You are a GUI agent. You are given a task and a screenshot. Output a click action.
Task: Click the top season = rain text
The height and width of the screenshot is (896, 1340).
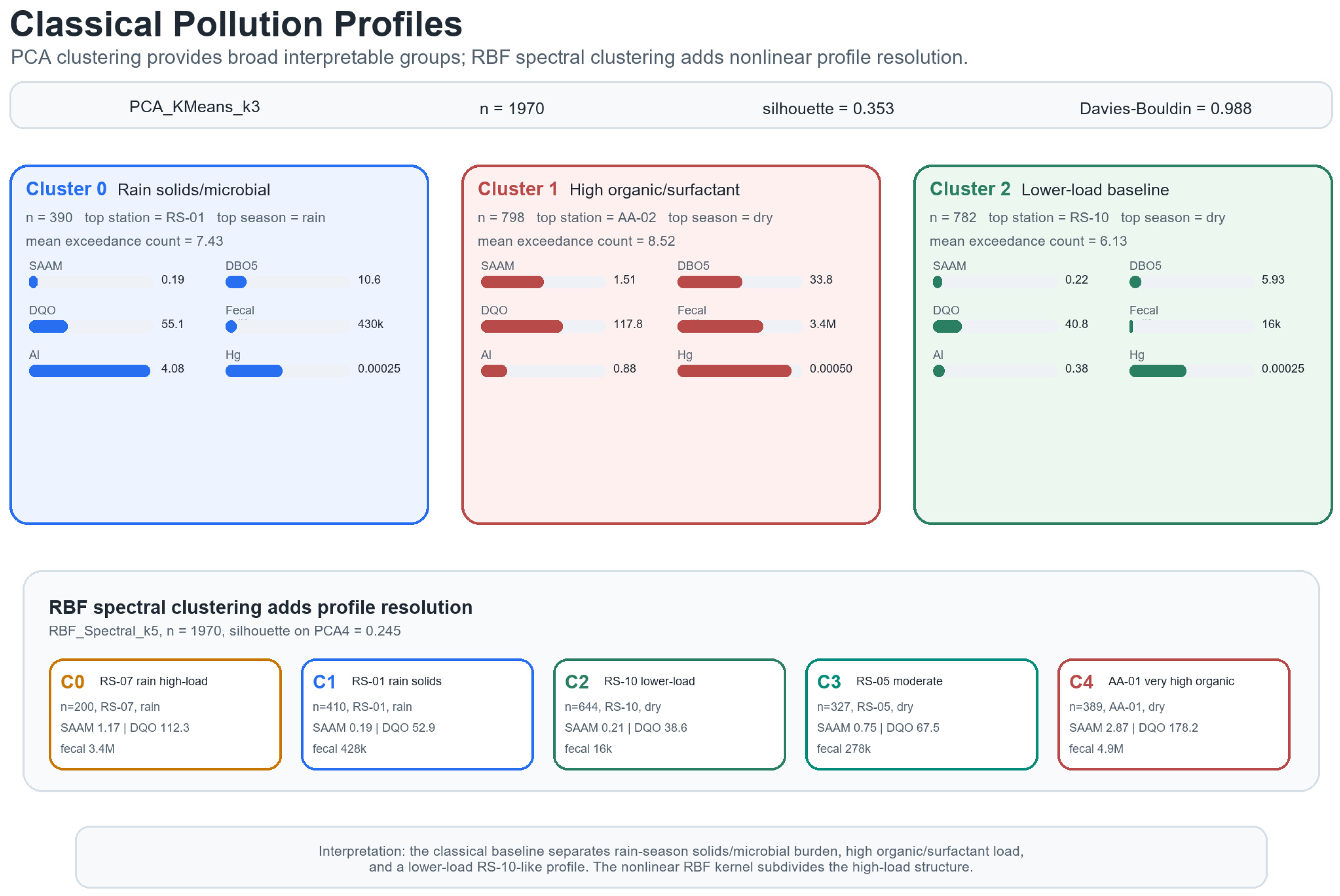click(x=271, y=218)
